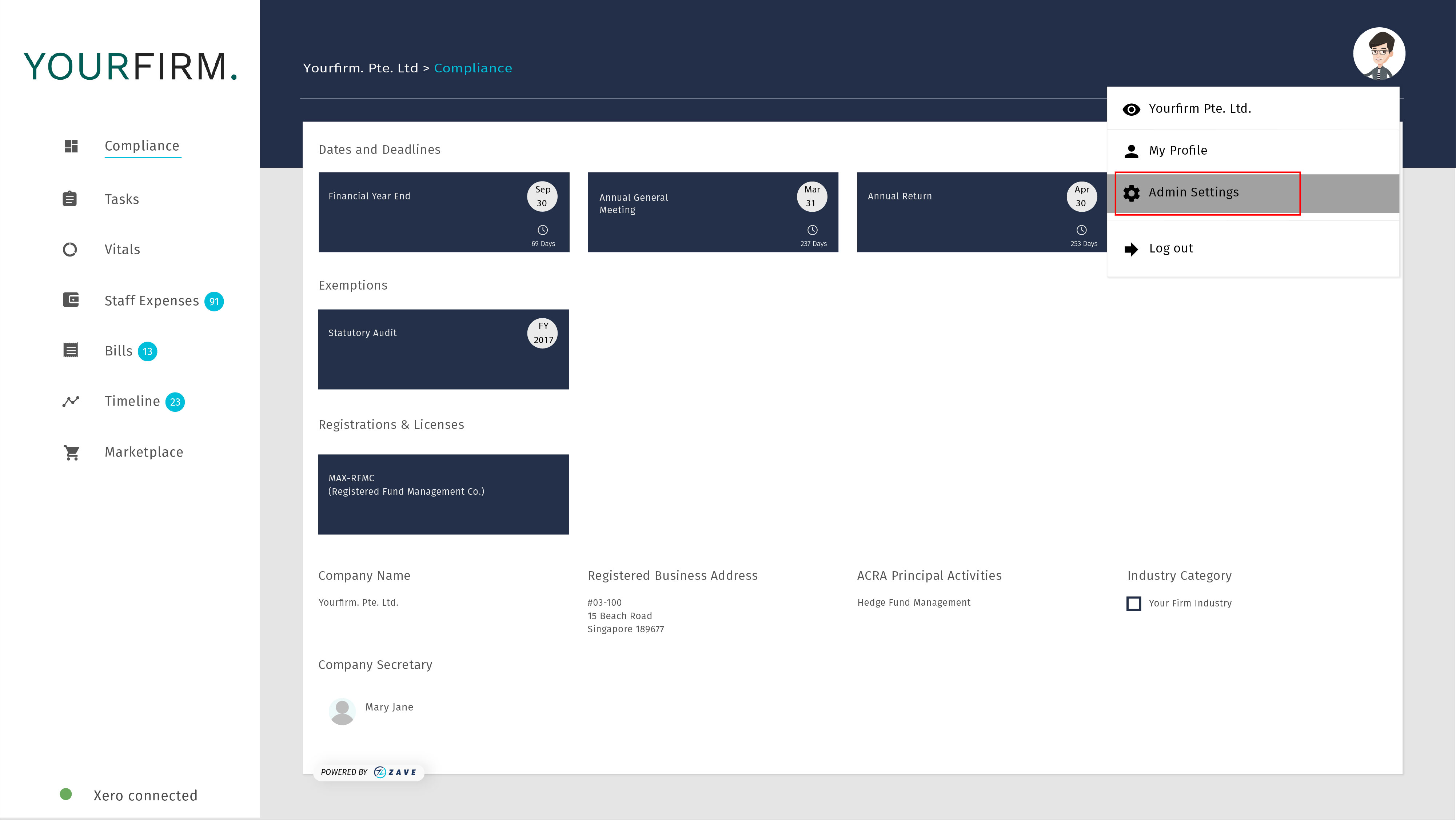Open Staff Expenses in the sidebar
Viewport: 1456px width, 820px height.
click(x=151, y=301)
